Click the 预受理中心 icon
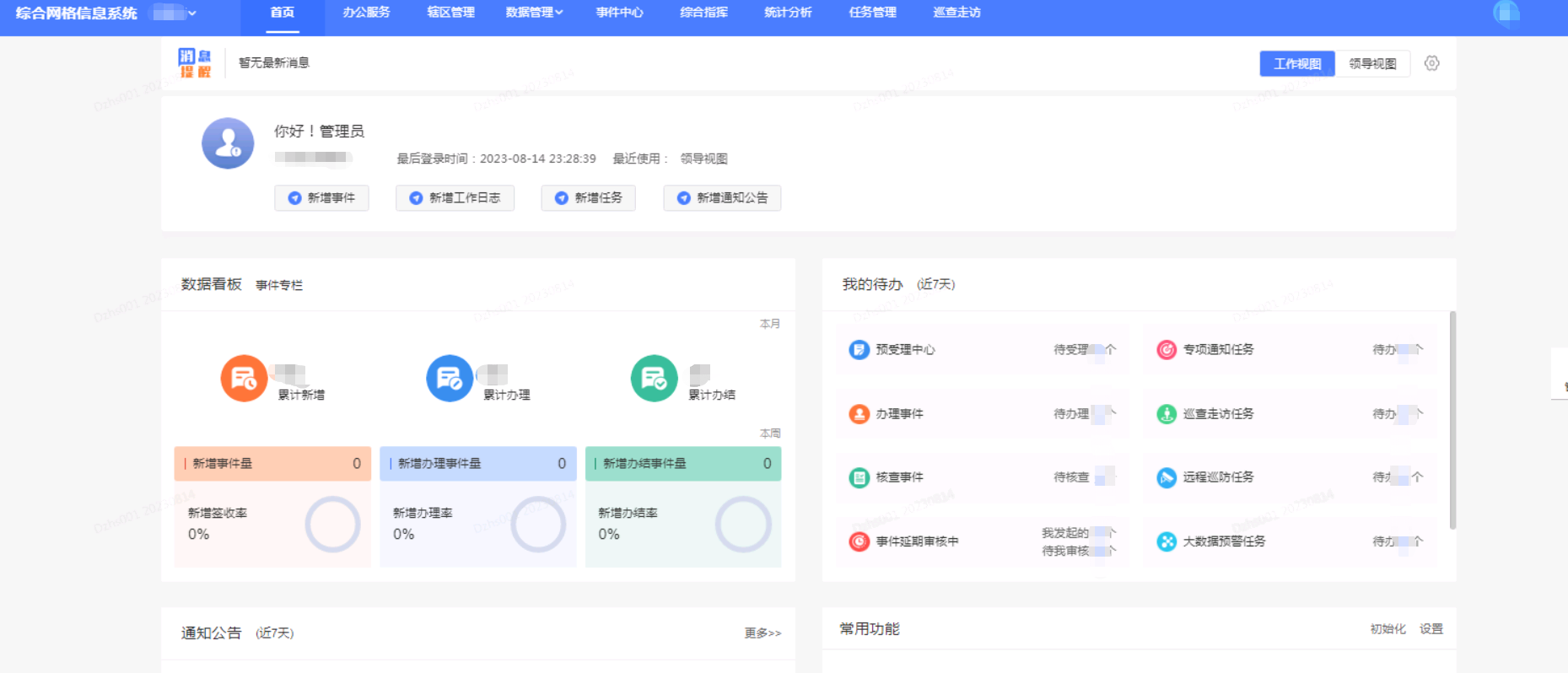The image size is (1568, 673). 859,350
